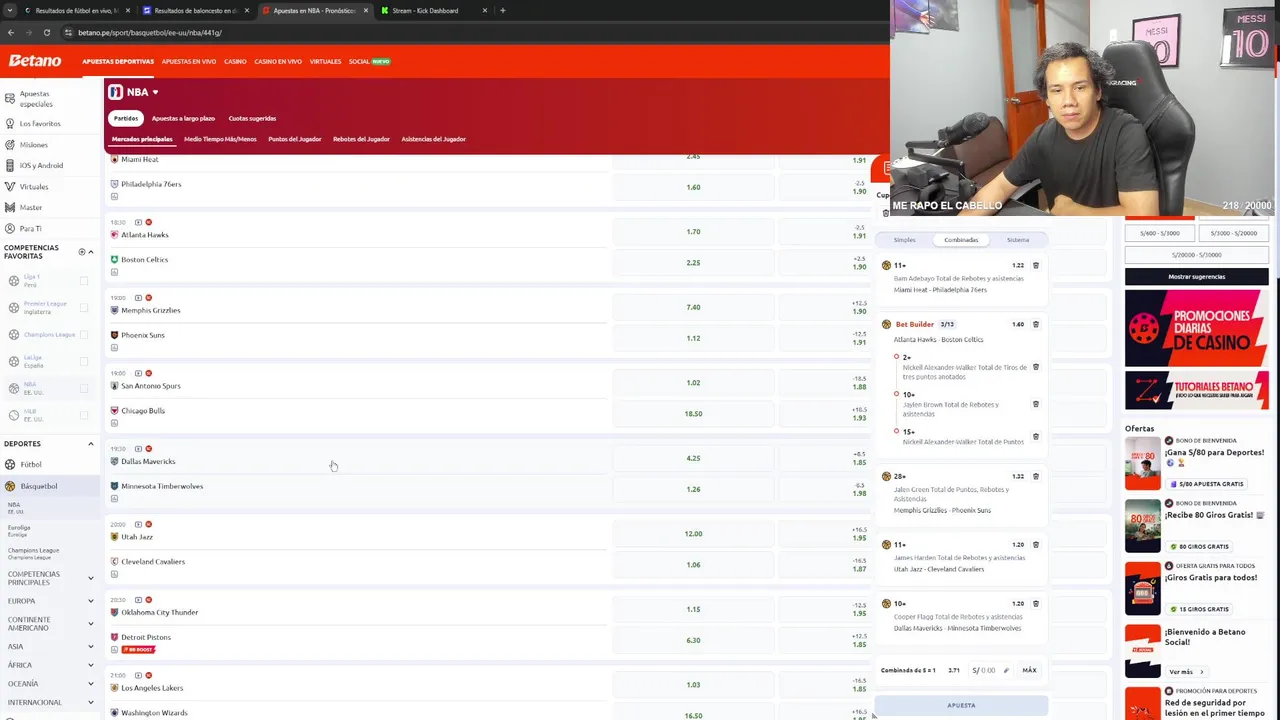Select Chicago Bulls odds 18.50
Image resolution: width=1280 pixels, height=720 pixels.
(x=693, y=414)
